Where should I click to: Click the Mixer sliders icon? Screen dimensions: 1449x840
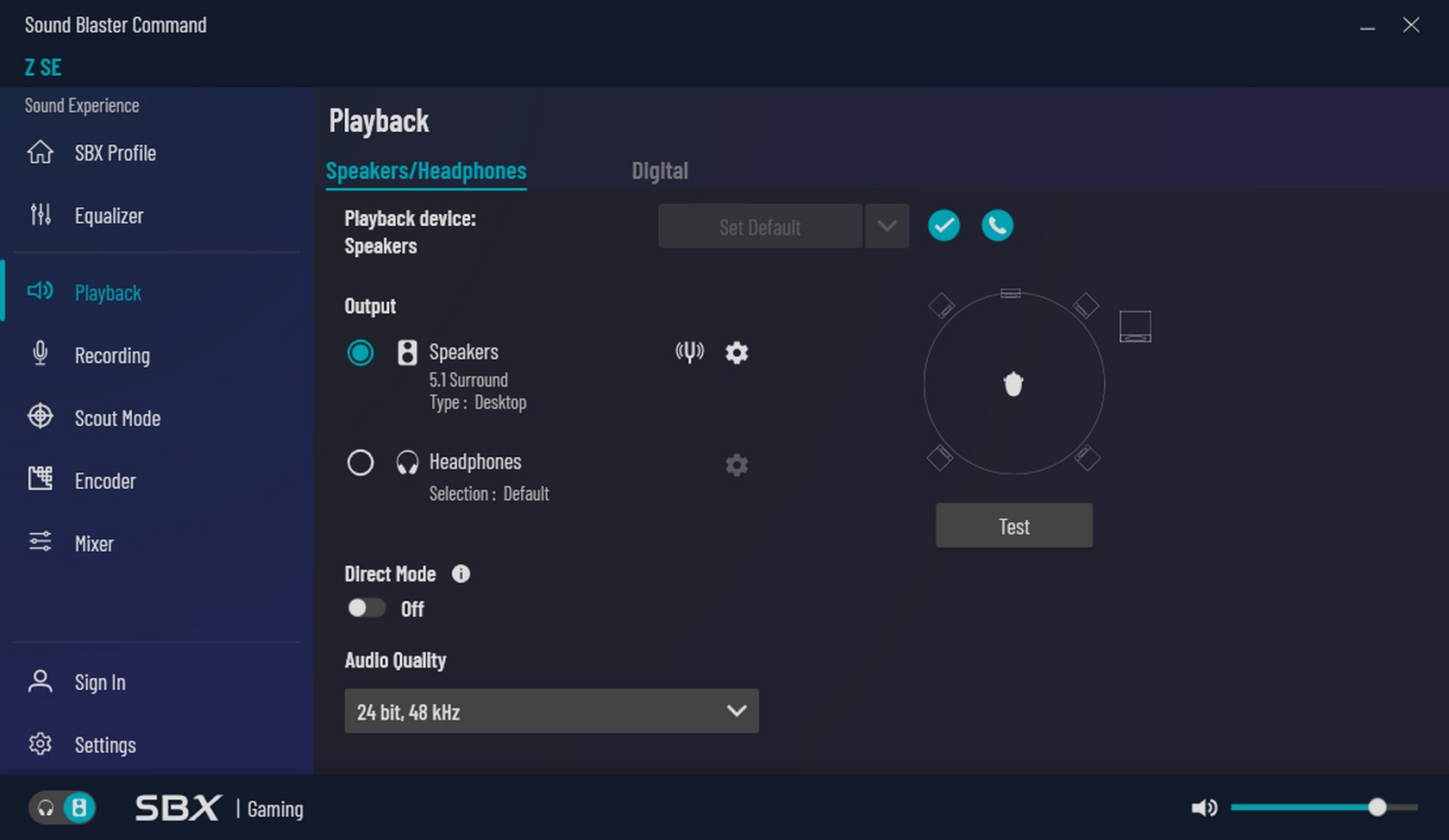point(40,542)
